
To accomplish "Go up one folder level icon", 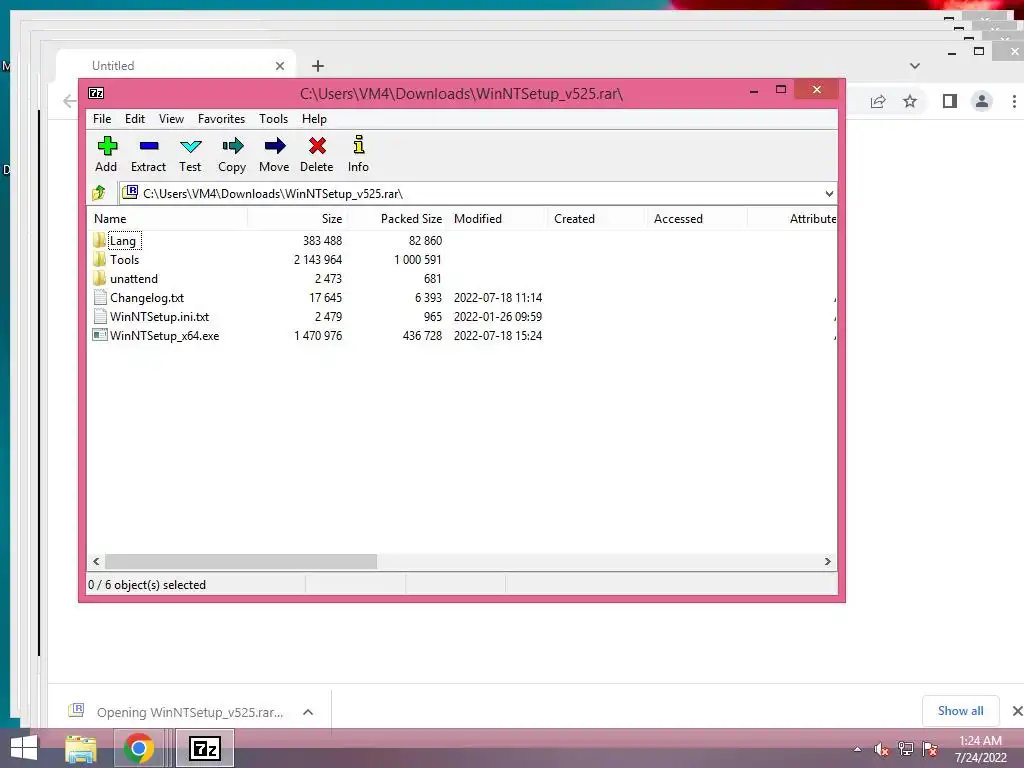I will (x=99, y=193).
